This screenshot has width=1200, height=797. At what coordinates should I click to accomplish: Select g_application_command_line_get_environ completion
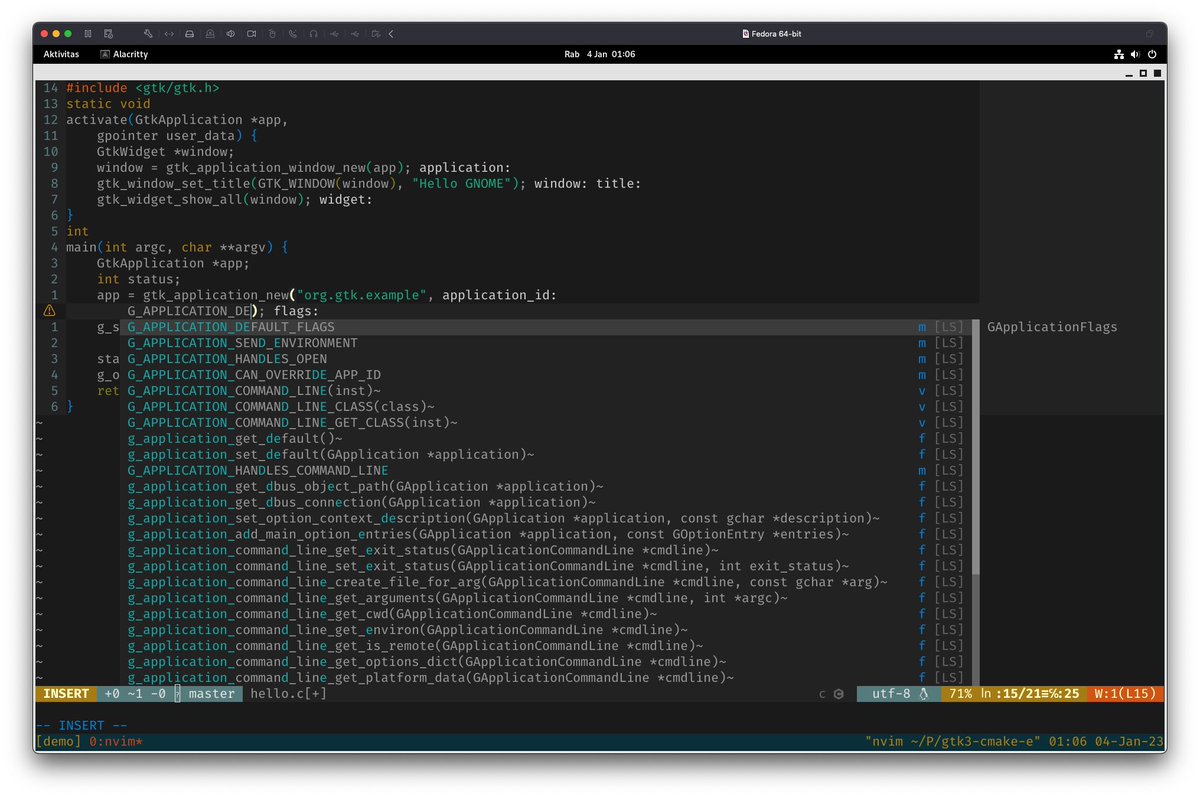tap(546, 630)
